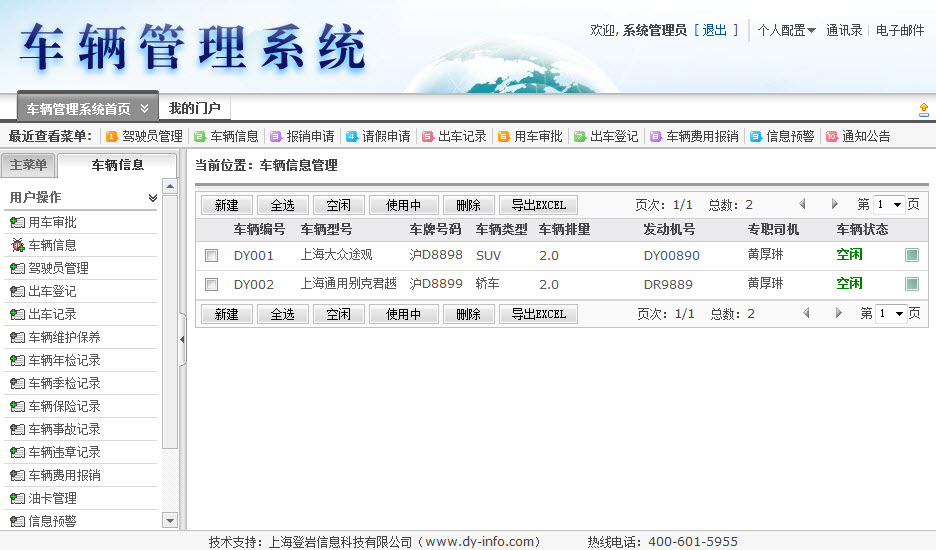Image resolution: width=936 pixels, height=550 pixels.
Task: Click the 退出 logout link
Action: tap(715, 30)
